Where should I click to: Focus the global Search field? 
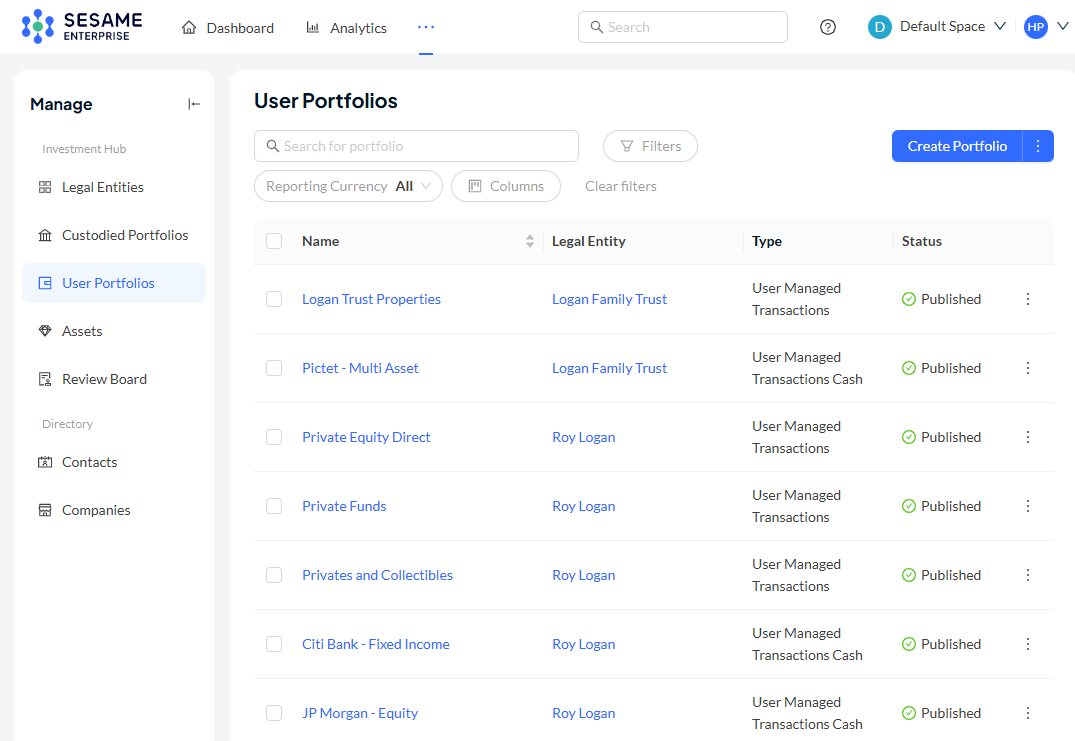point(683,27)
